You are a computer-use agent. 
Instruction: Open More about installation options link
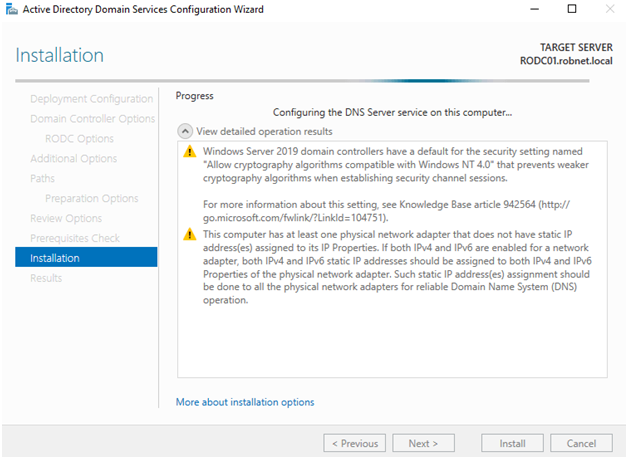tap(245, 402)
